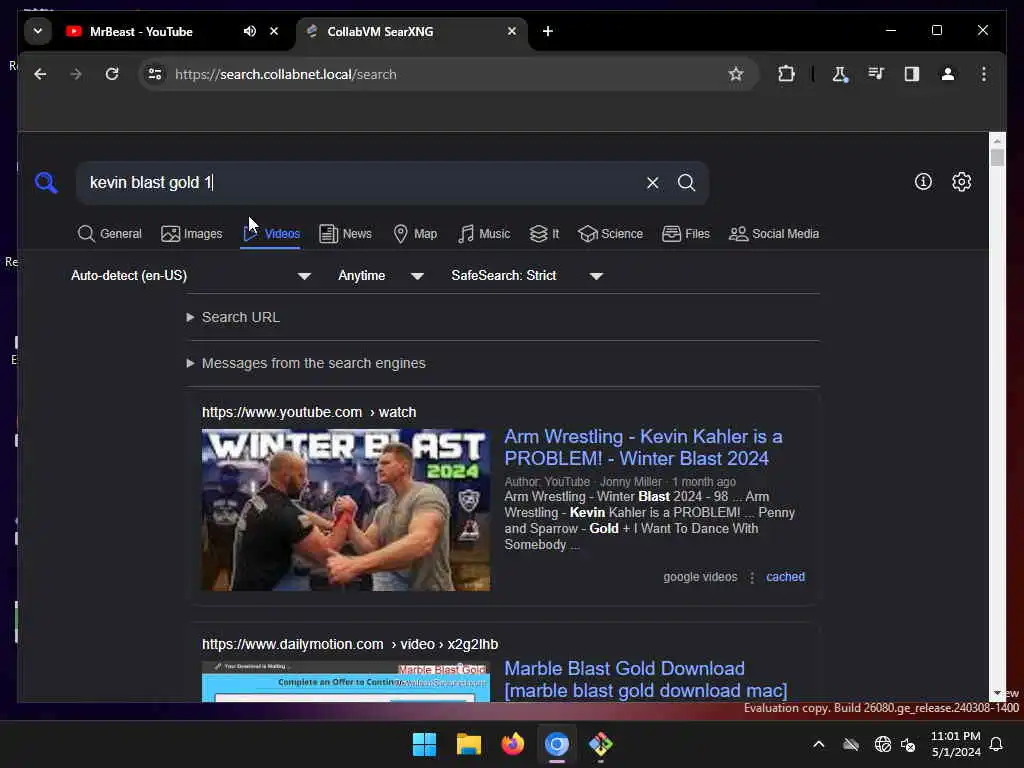Viewport: 1024px width, 768px height.
Task: Bookmark this page with the star
Action: (x=736, y=74)
